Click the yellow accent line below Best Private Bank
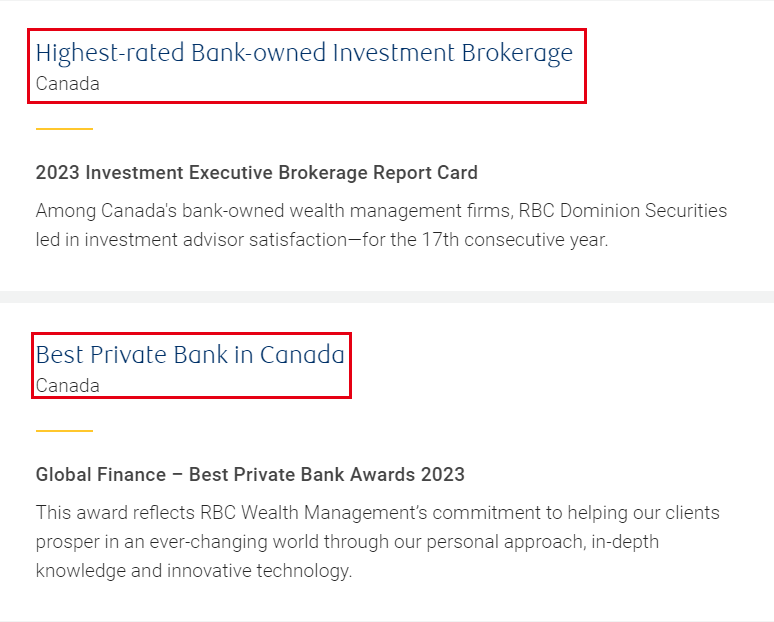Image resolution: width=774 pixels, height=622 pixels. (64, 431)
